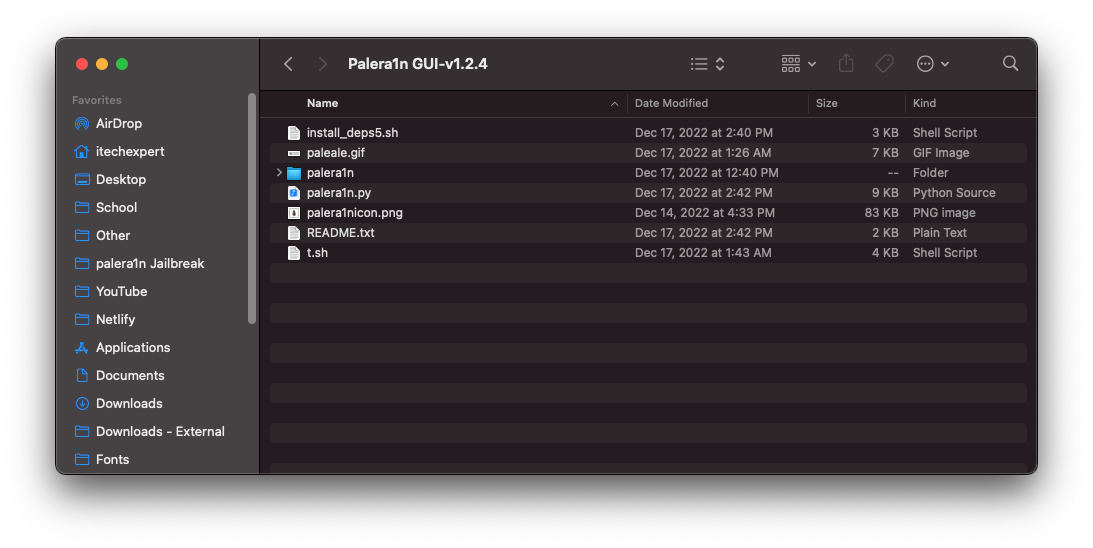Open the more actions ellipsis menu

(932, 64)
